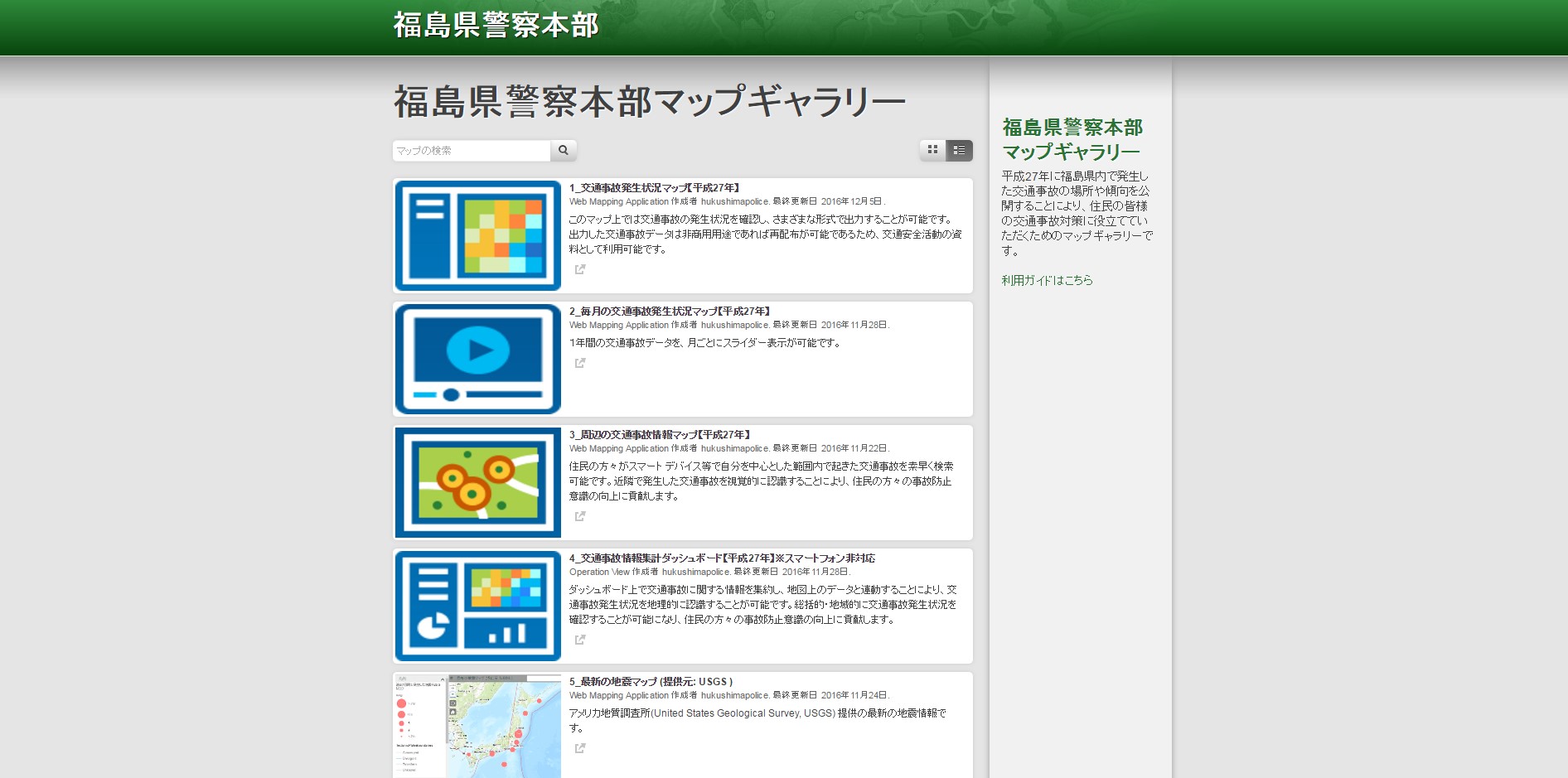Click the USGS earthquake map thumbnail
This screenshot has width=1568, height=778.
(x=478, y=725)
